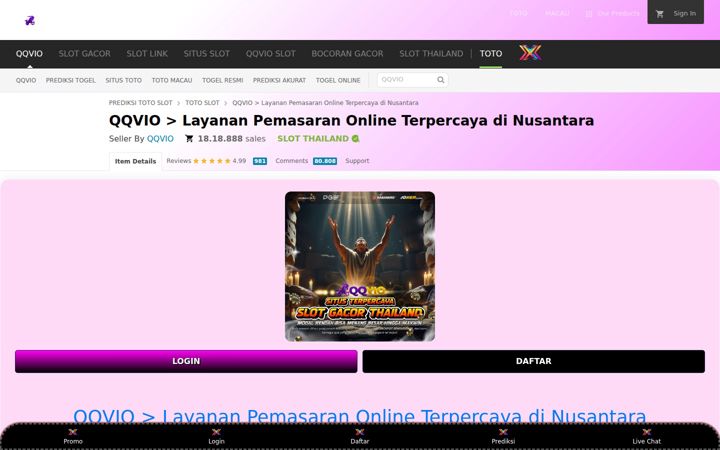This screenshot has height=450, width=720.
Task: Click the SLOT THAILAND verified label
Action: (313, 139)
